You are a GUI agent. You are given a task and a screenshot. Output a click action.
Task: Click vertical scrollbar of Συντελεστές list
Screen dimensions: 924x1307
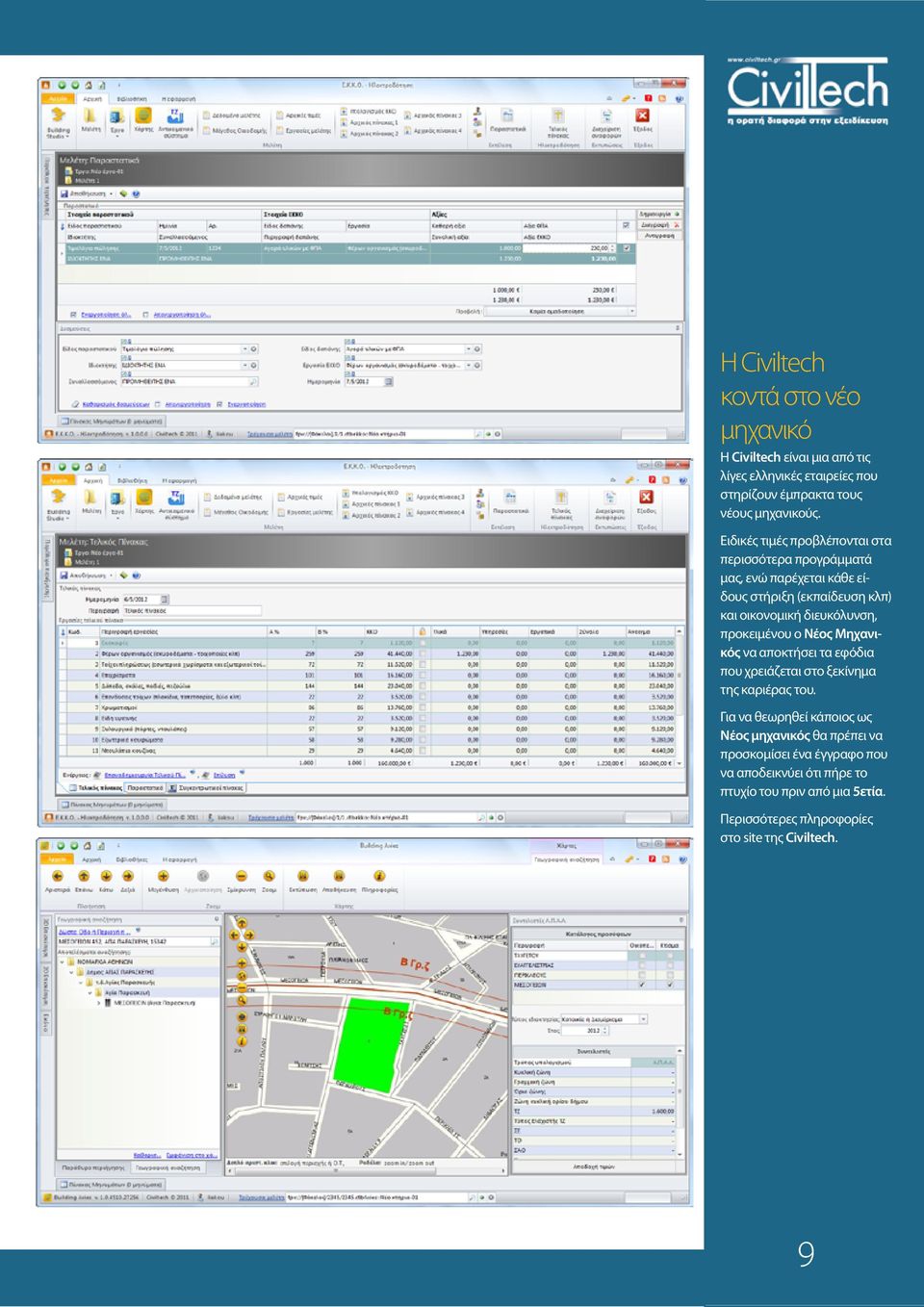[x=681, y=1105]
